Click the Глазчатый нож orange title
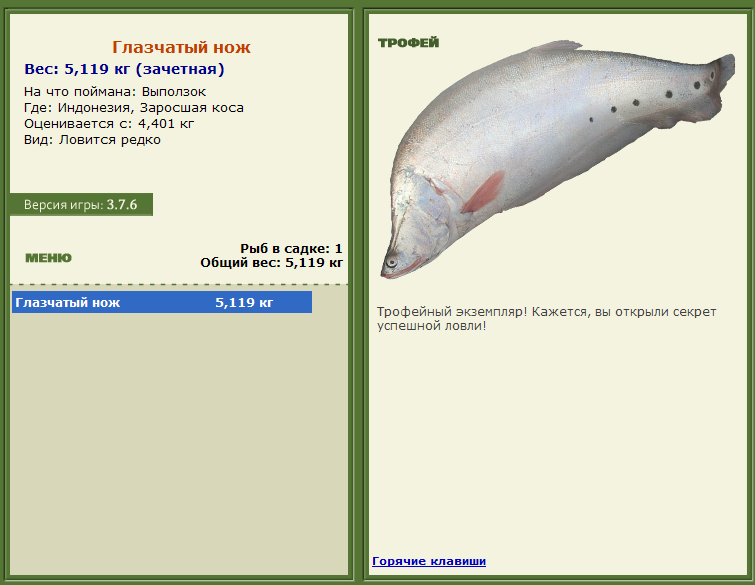Image resolution: width=755 pixels, height=585 pixels. pyautogui.click(x=182, y=47)
